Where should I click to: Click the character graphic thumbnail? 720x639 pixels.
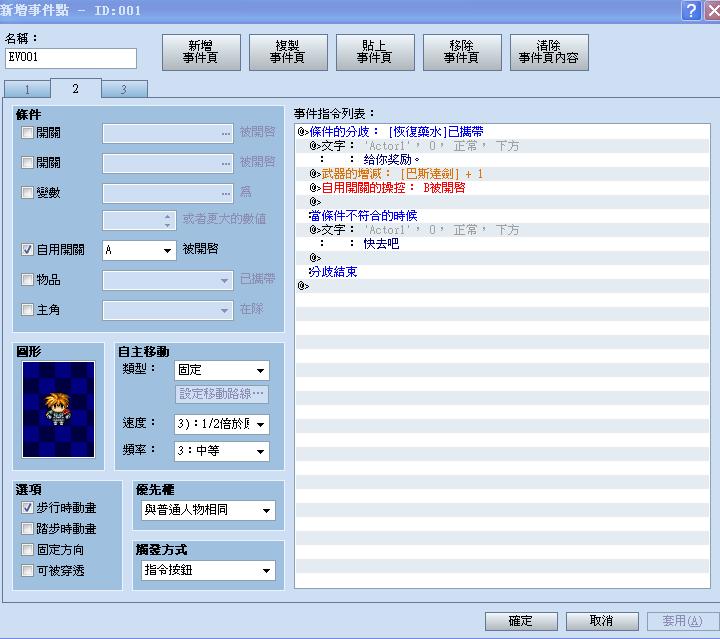click(58, 409)
